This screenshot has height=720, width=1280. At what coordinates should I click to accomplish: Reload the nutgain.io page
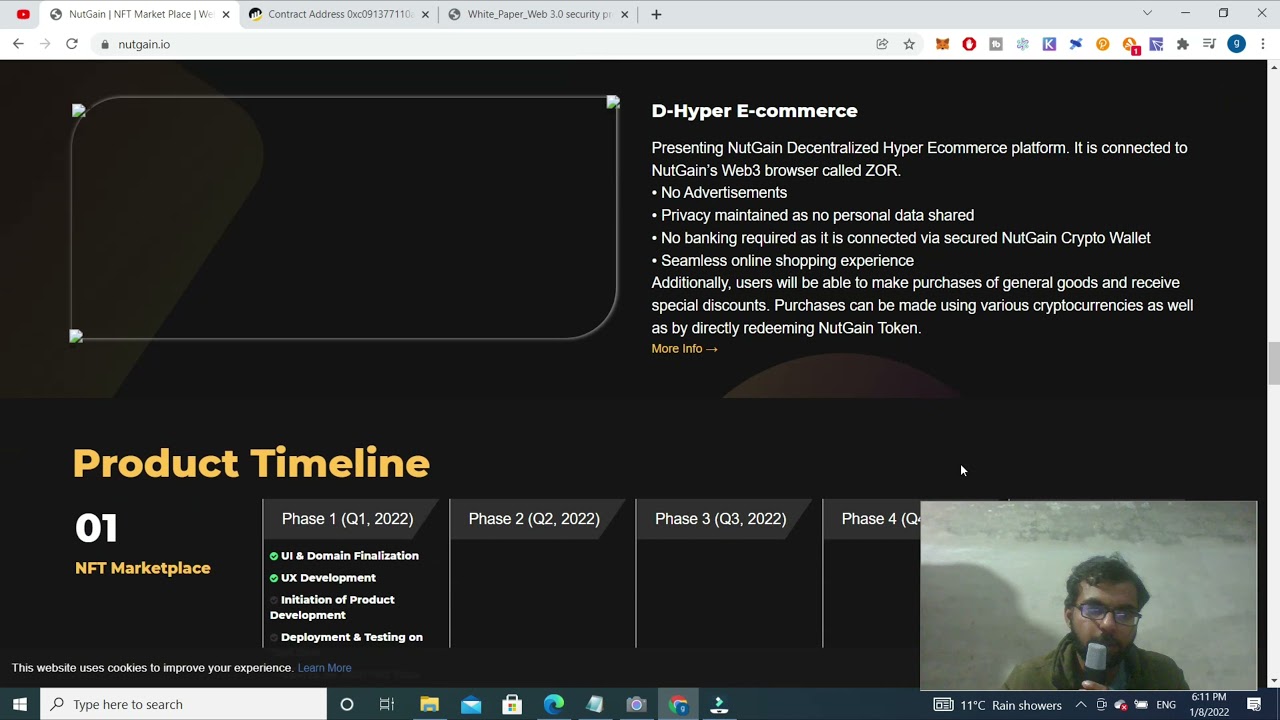72,44
